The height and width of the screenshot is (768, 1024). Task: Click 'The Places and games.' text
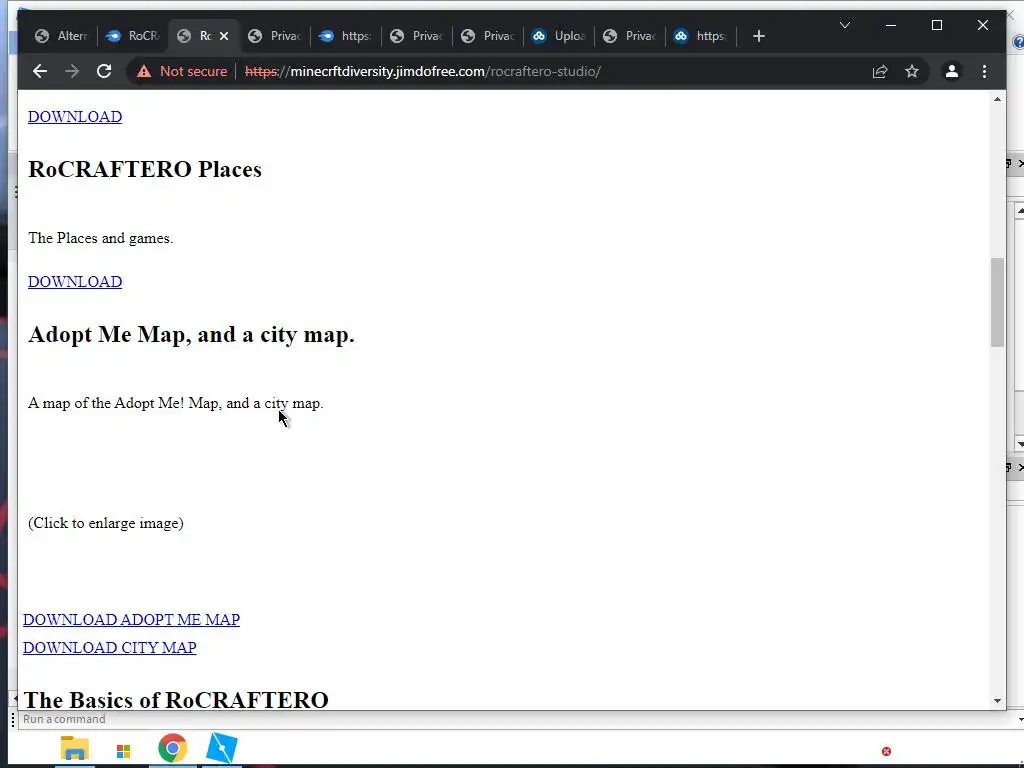101,238
